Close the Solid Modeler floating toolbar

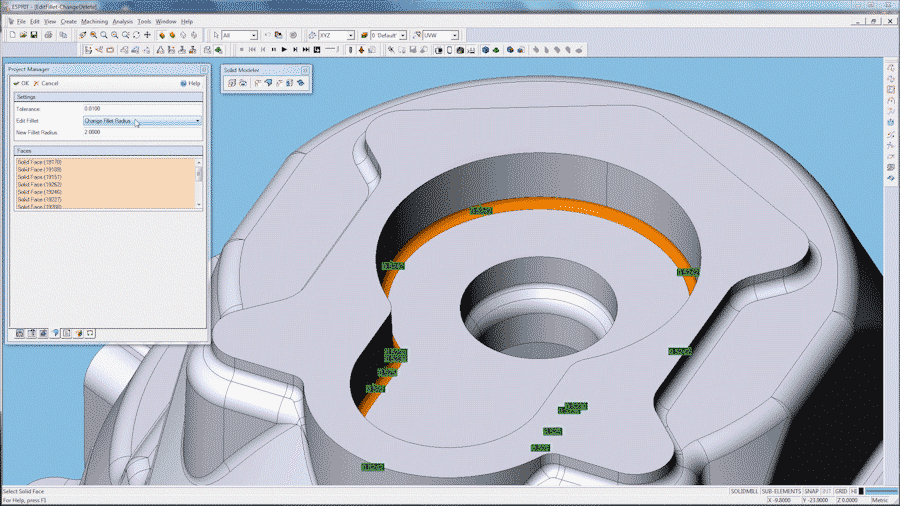pyautogui.click(x=305, y=70)
